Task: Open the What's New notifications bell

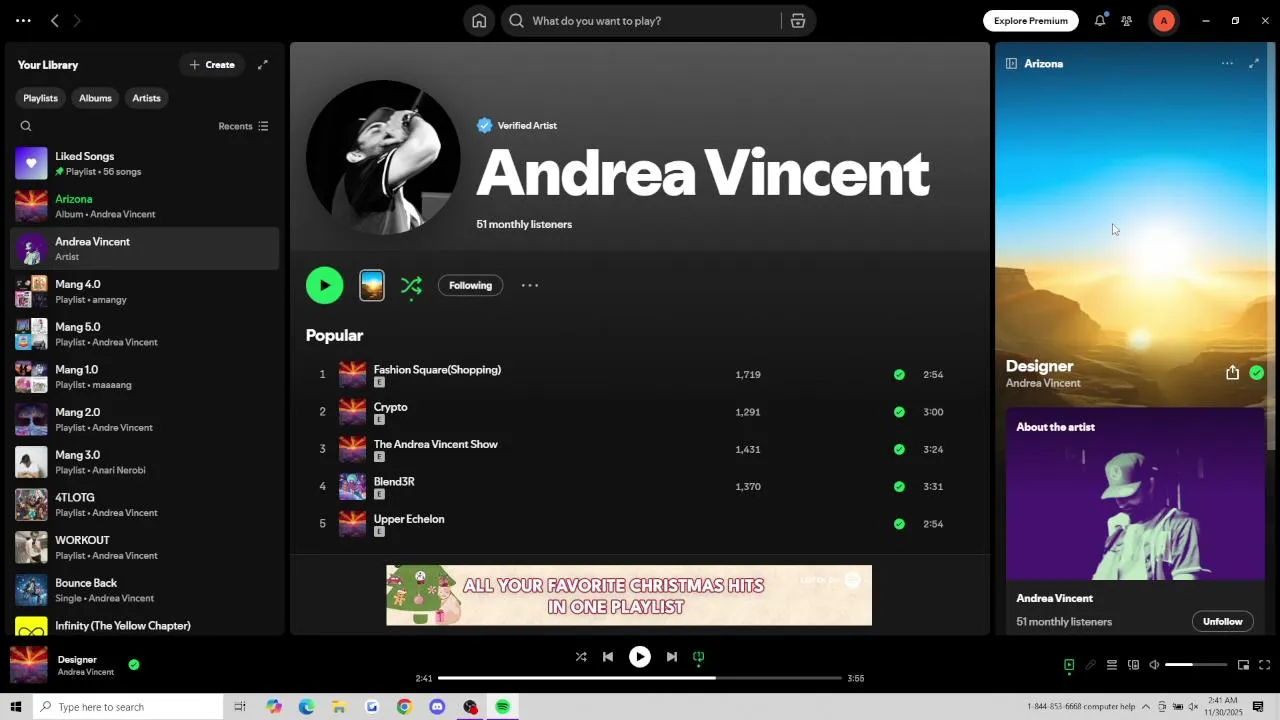Action: pos(1100,21)
